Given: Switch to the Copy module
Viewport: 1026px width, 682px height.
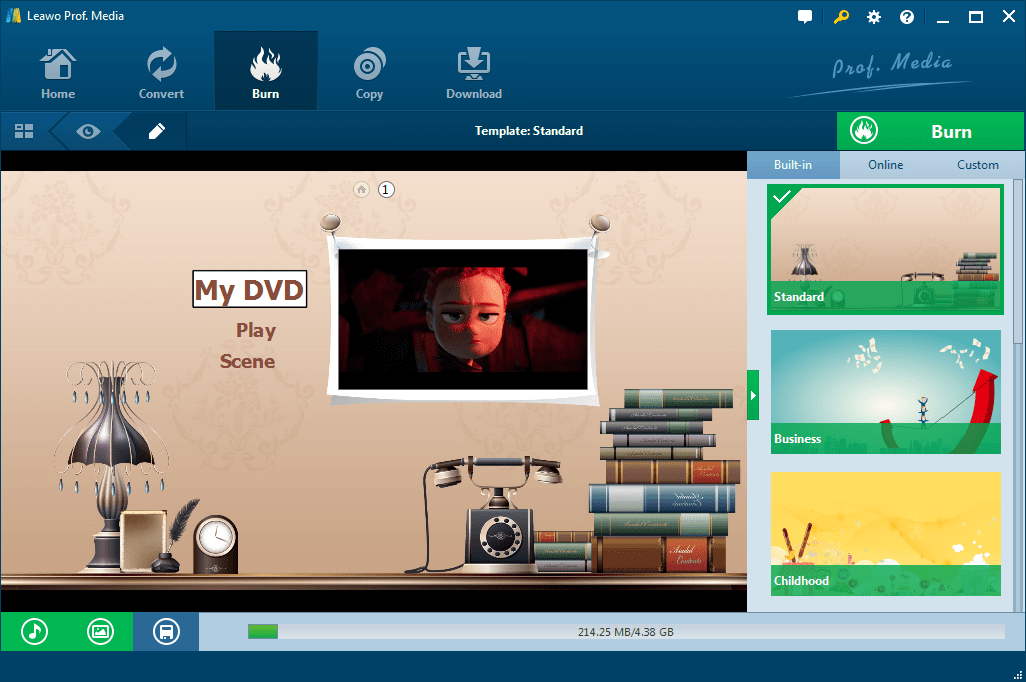Looking at the screenshot, I should (x=369, y=70).
